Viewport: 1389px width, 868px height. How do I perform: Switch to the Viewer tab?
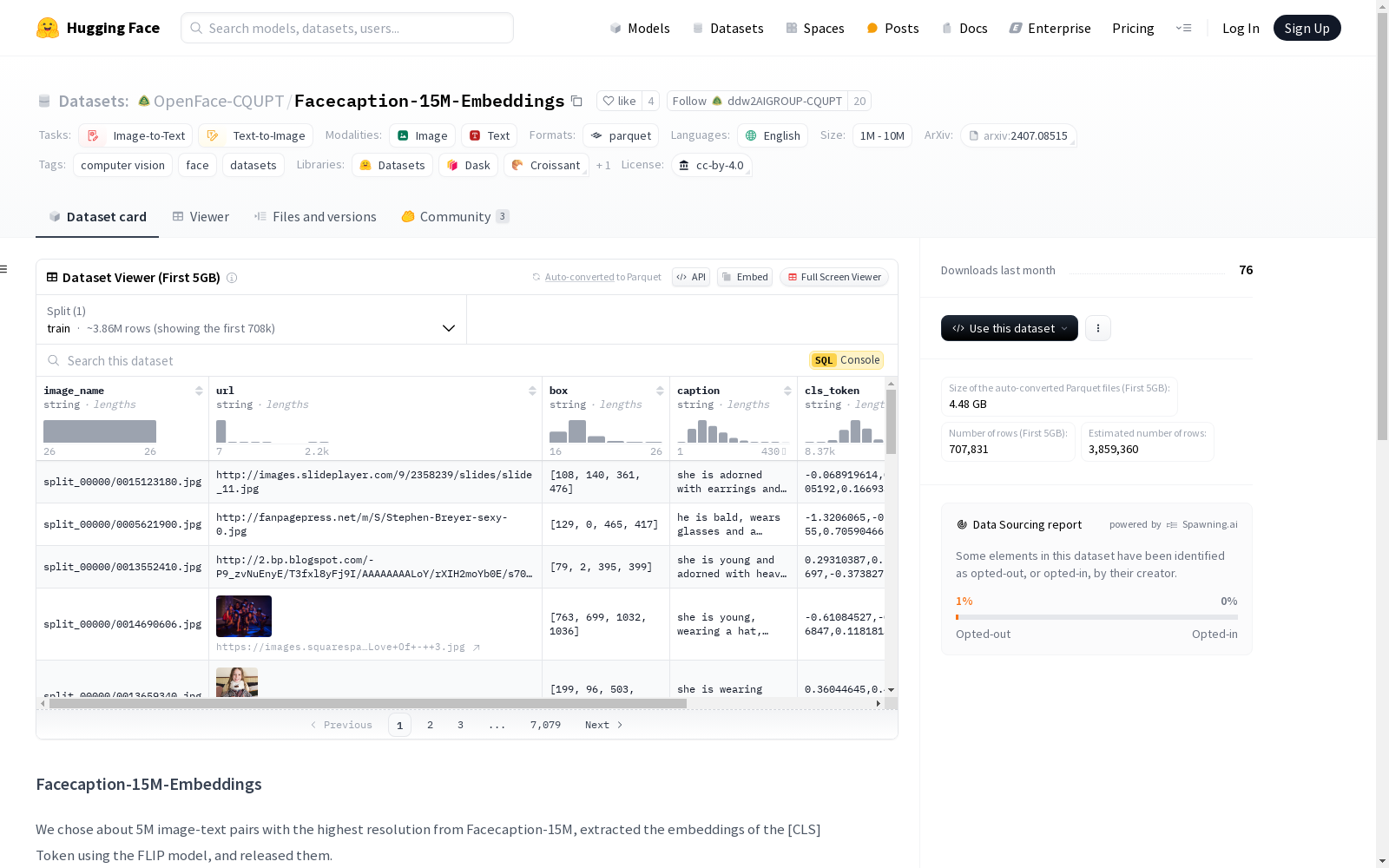pyautogui.click(x=201, y=217)
